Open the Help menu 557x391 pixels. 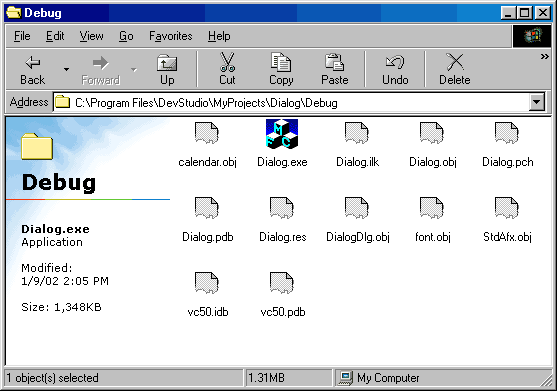coord(219,36)
